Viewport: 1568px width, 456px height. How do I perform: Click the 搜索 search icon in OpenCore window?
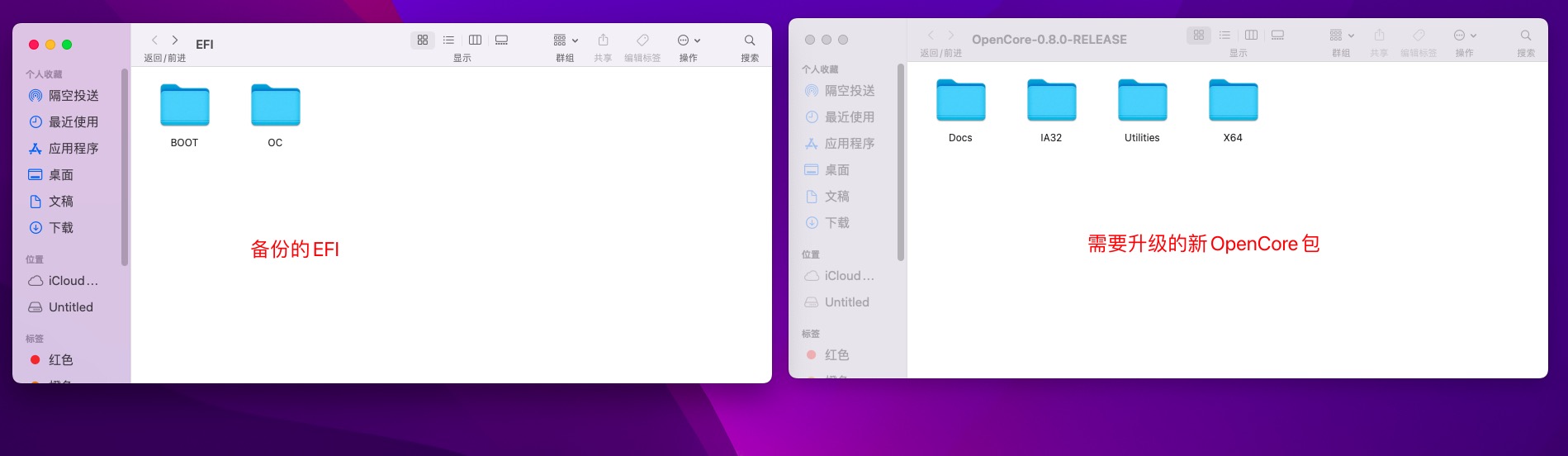click(x=1526, y=35)
